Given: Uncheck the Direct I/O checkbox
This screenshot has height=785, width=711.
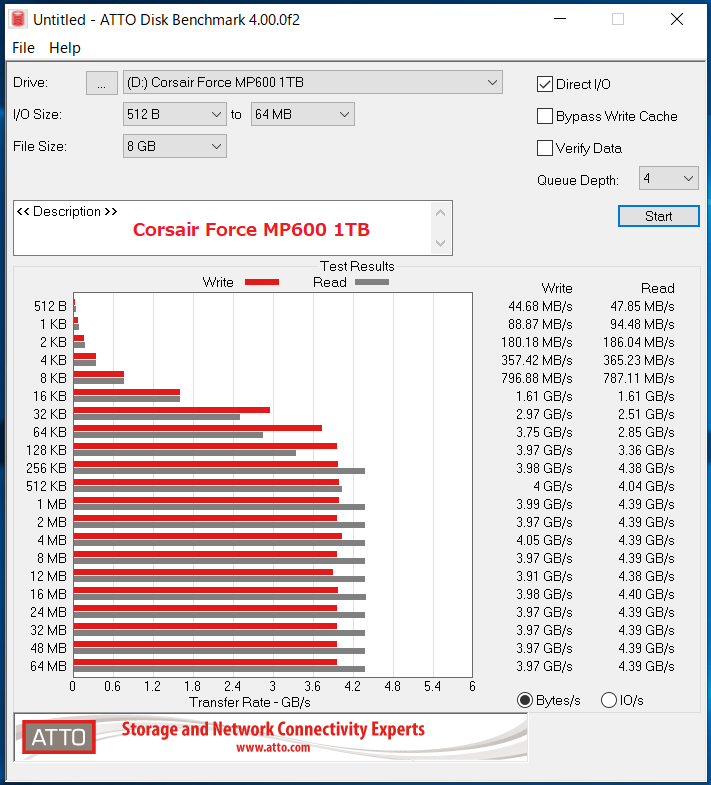Looking at the screenshot, I should 545,84.
